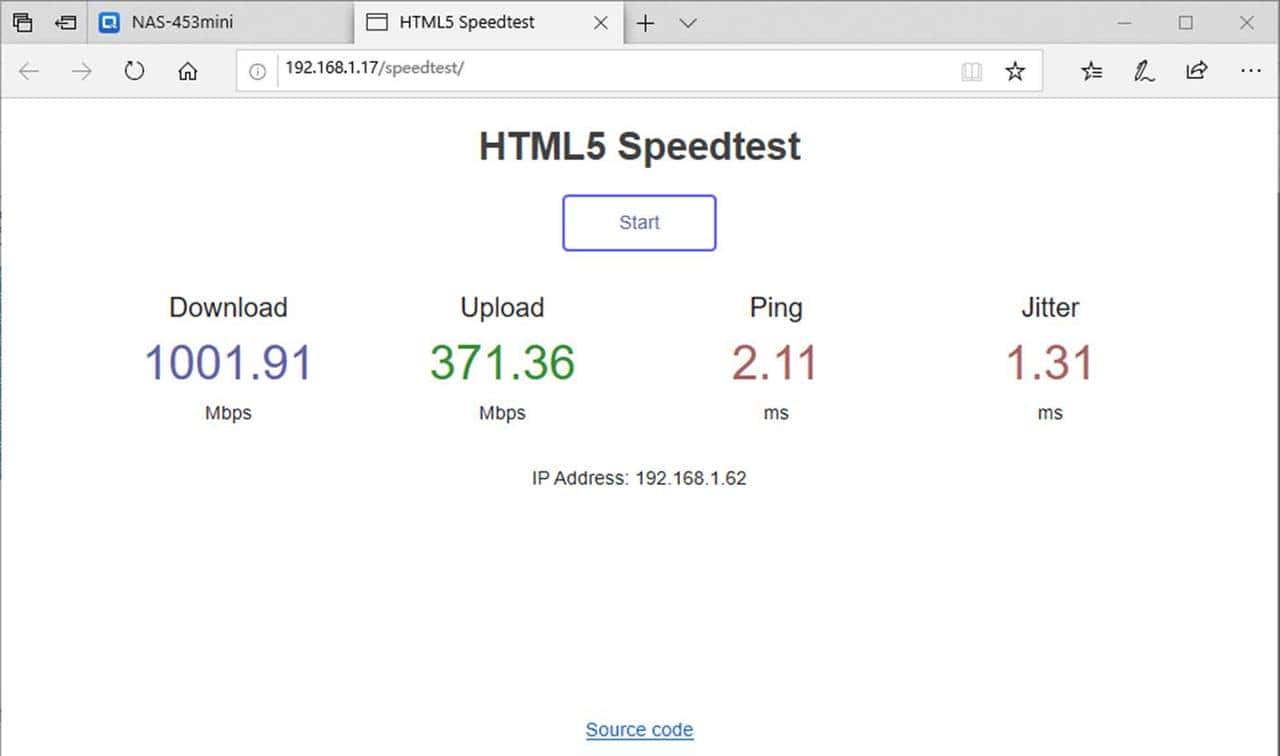Expand tab previews chevron

[x=688, y=23]
